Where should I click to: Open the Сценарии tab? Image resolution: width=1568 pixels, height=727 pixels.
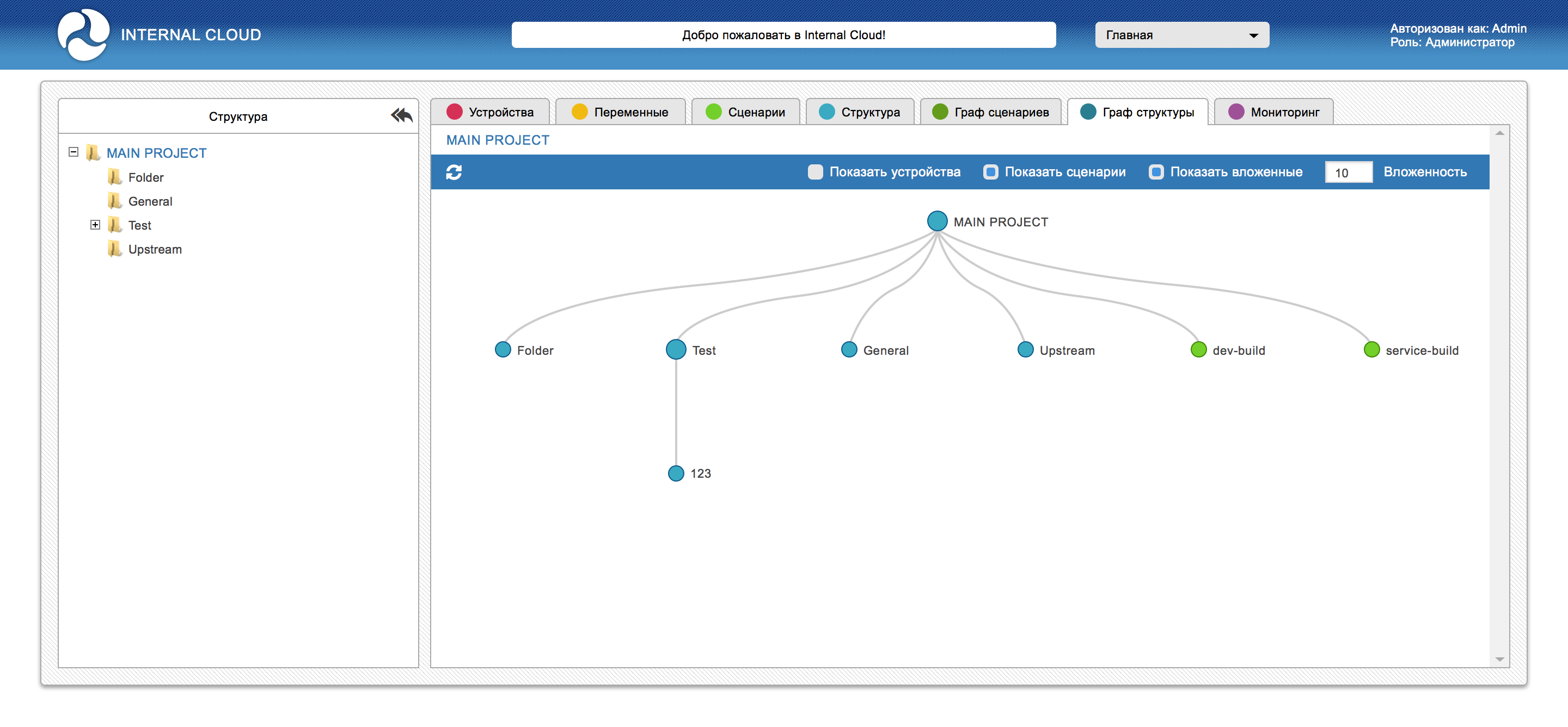pos(746,112)
